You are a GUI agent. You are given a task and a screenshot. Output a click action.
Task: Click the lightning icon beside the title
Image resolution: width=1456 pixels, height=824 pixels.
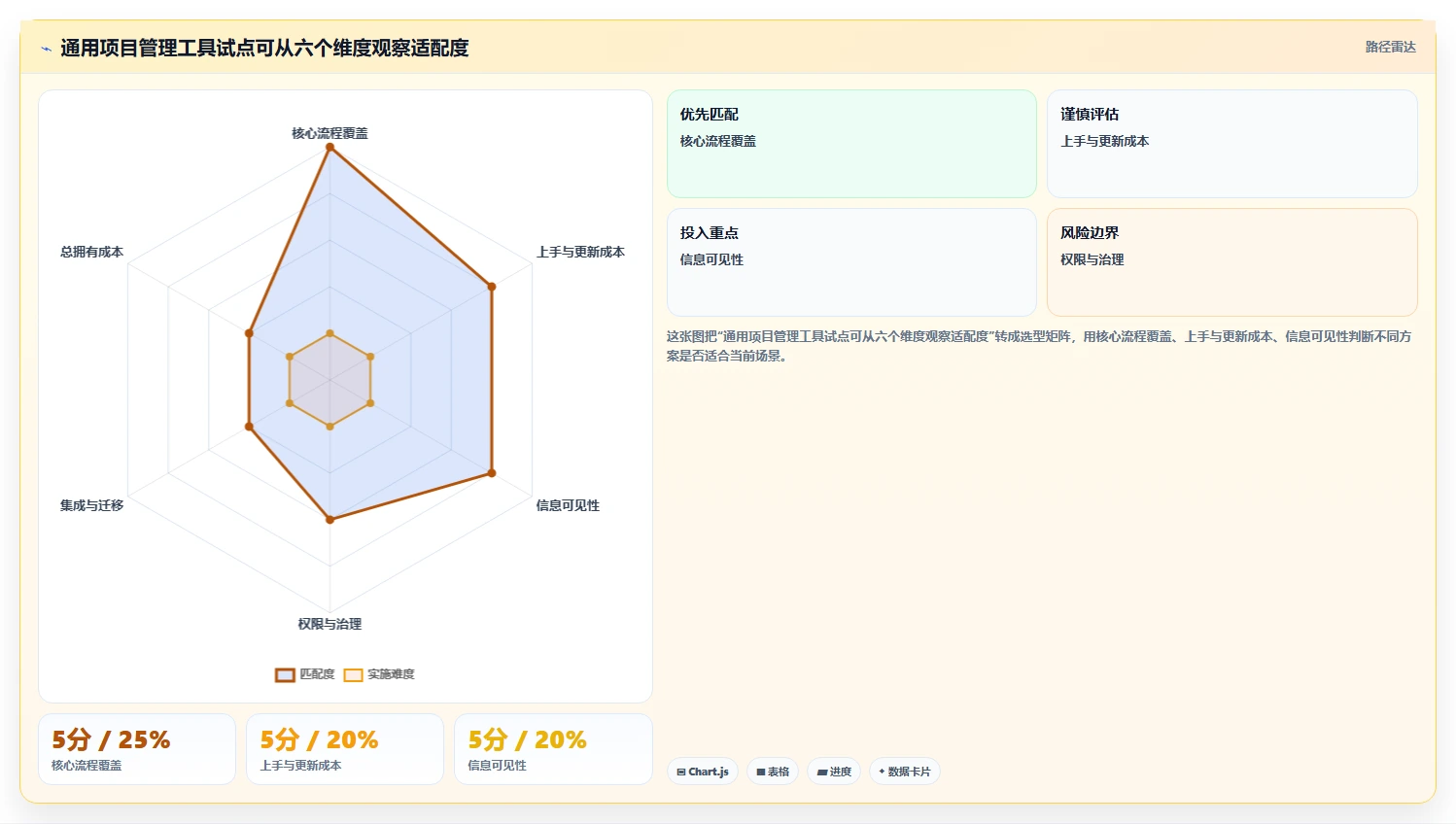coord(46,49)
